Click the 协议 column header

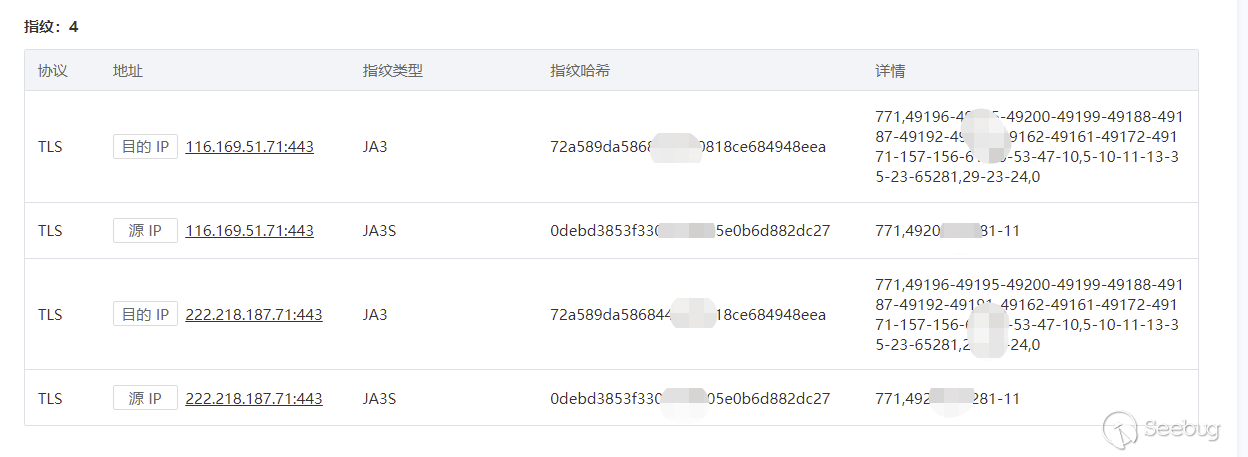click(x=52, y=72)
